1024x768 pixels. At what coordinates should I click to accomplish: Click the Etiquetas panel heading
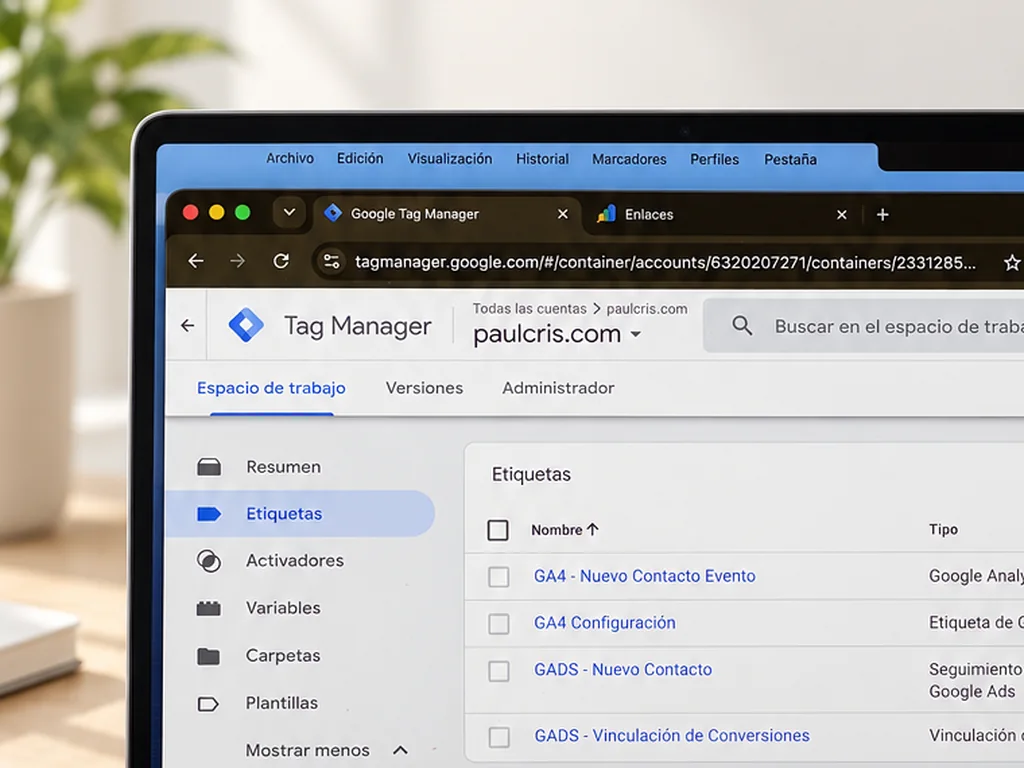[531, 475]
